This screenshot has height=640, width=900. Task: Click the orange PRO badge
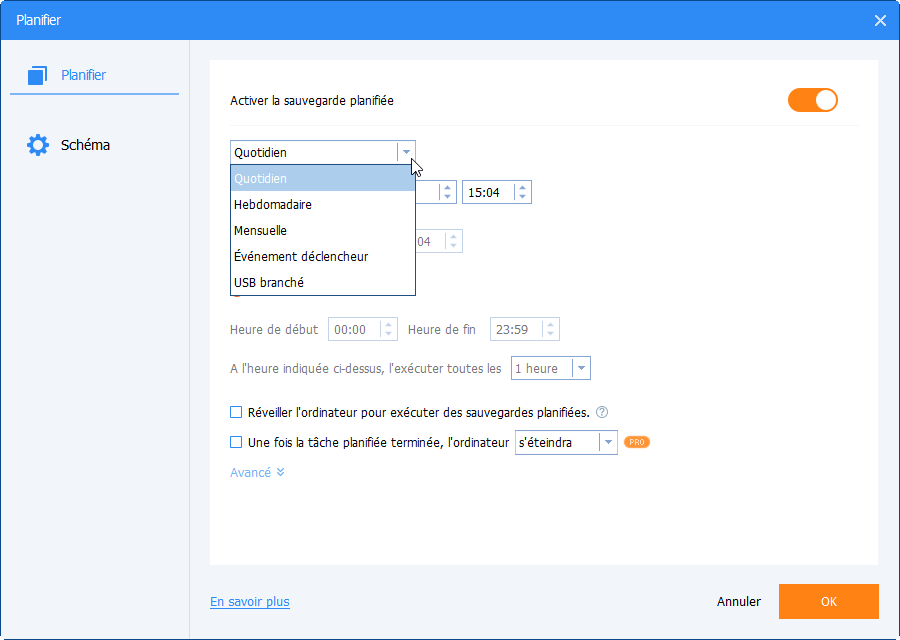[637, 442]
